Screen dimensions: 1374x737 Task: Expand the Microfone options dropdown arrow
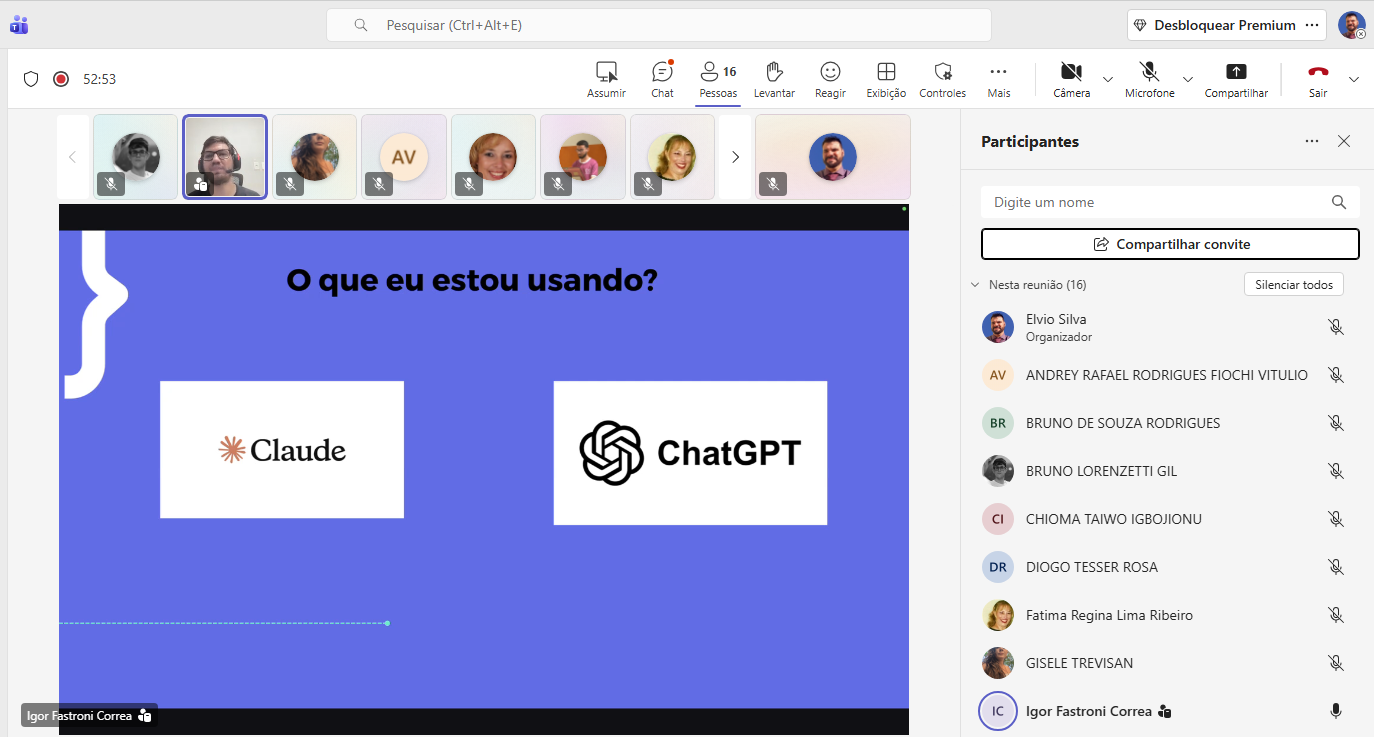coord(1188,79)
